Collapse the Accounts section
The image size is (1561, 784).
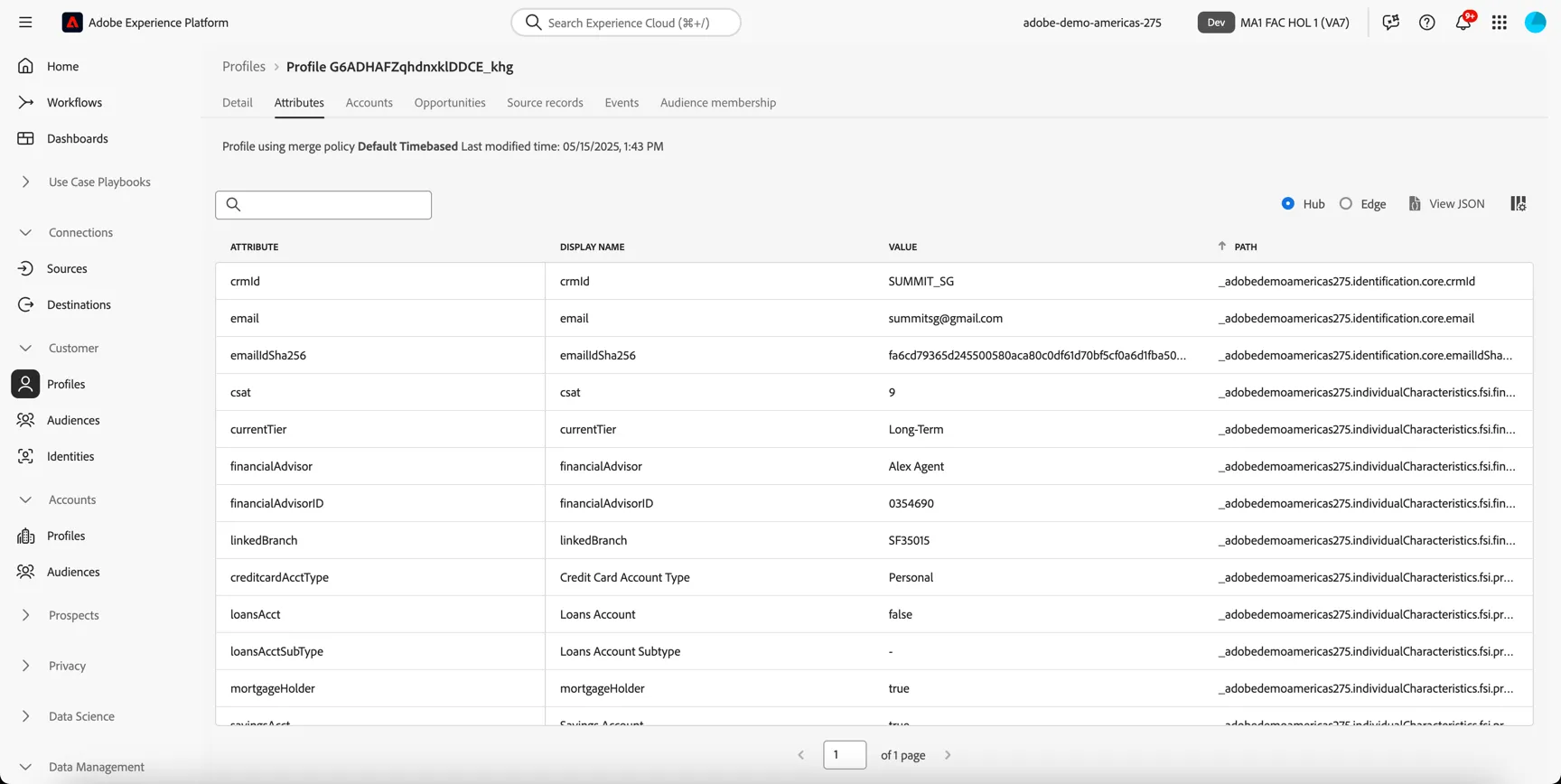[25, 499]
